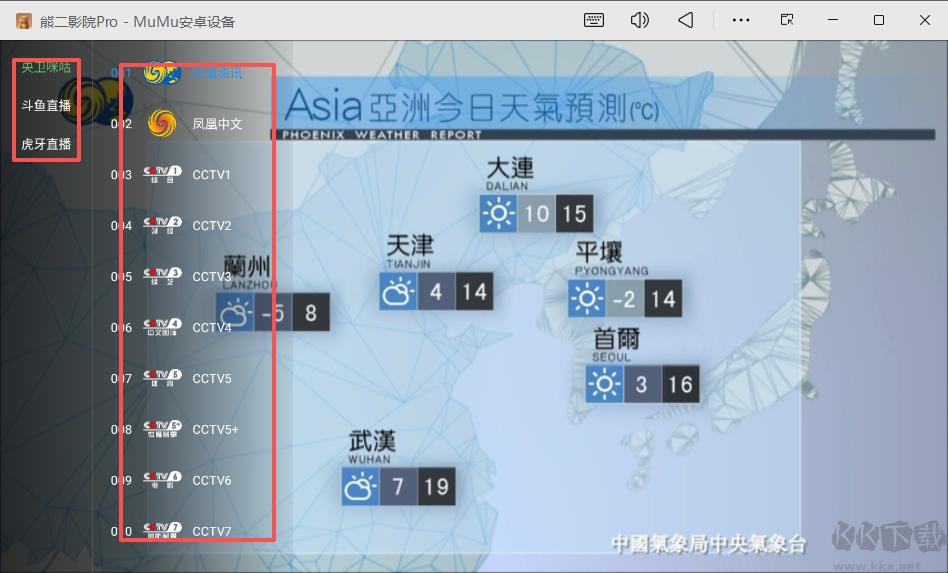The height and width of the screenshot is (573, 948).
Task: Click the window-on-top pin icon
Action: [787, 20]
